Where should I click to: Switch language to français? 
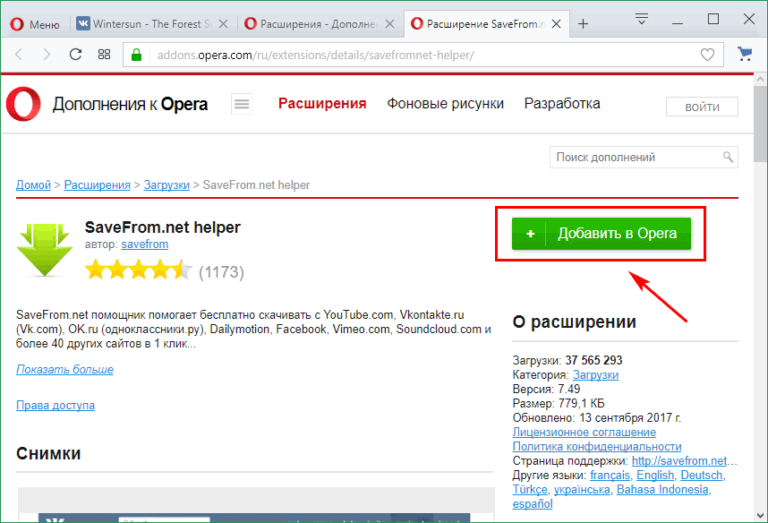click(x=610, y=475)
